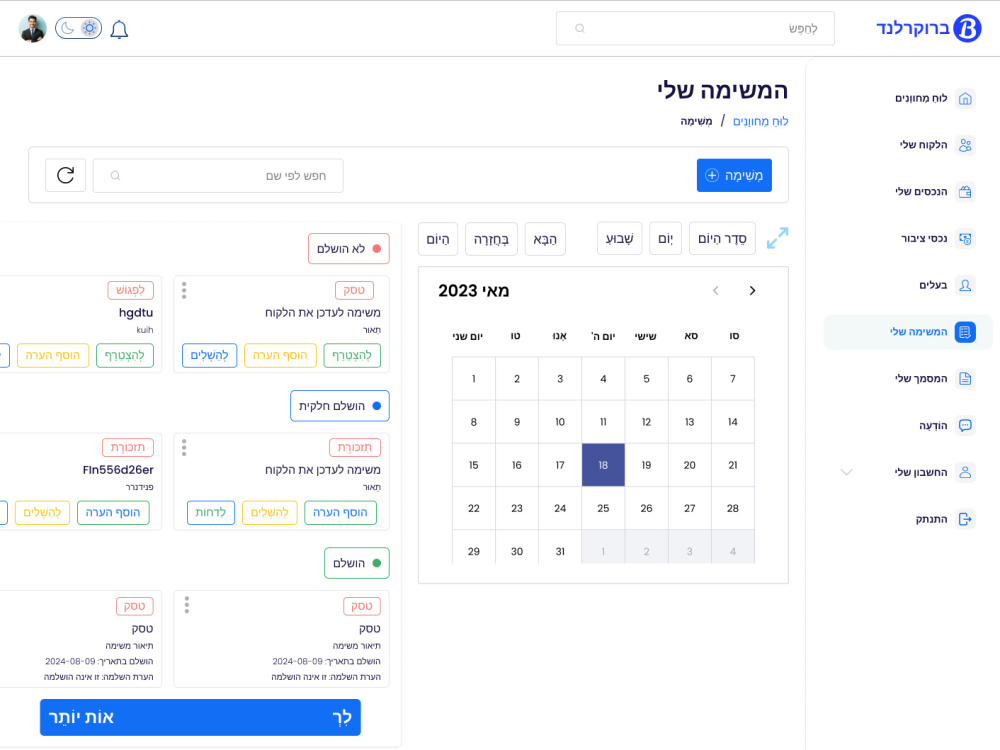Click the FIn556d26er task title
1000x750 pixels.
118,470
